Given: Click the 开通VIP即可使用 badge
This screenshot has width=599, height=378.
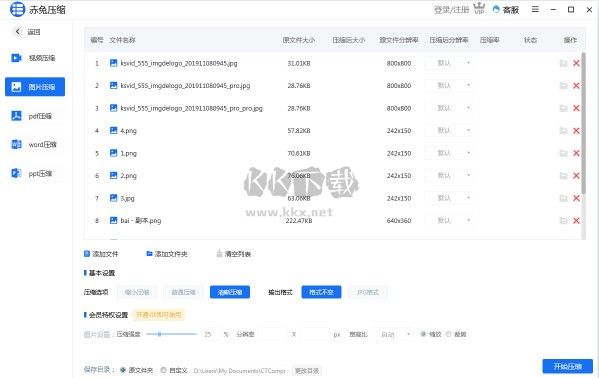Looking at the screenshot, I should (159, 315).
